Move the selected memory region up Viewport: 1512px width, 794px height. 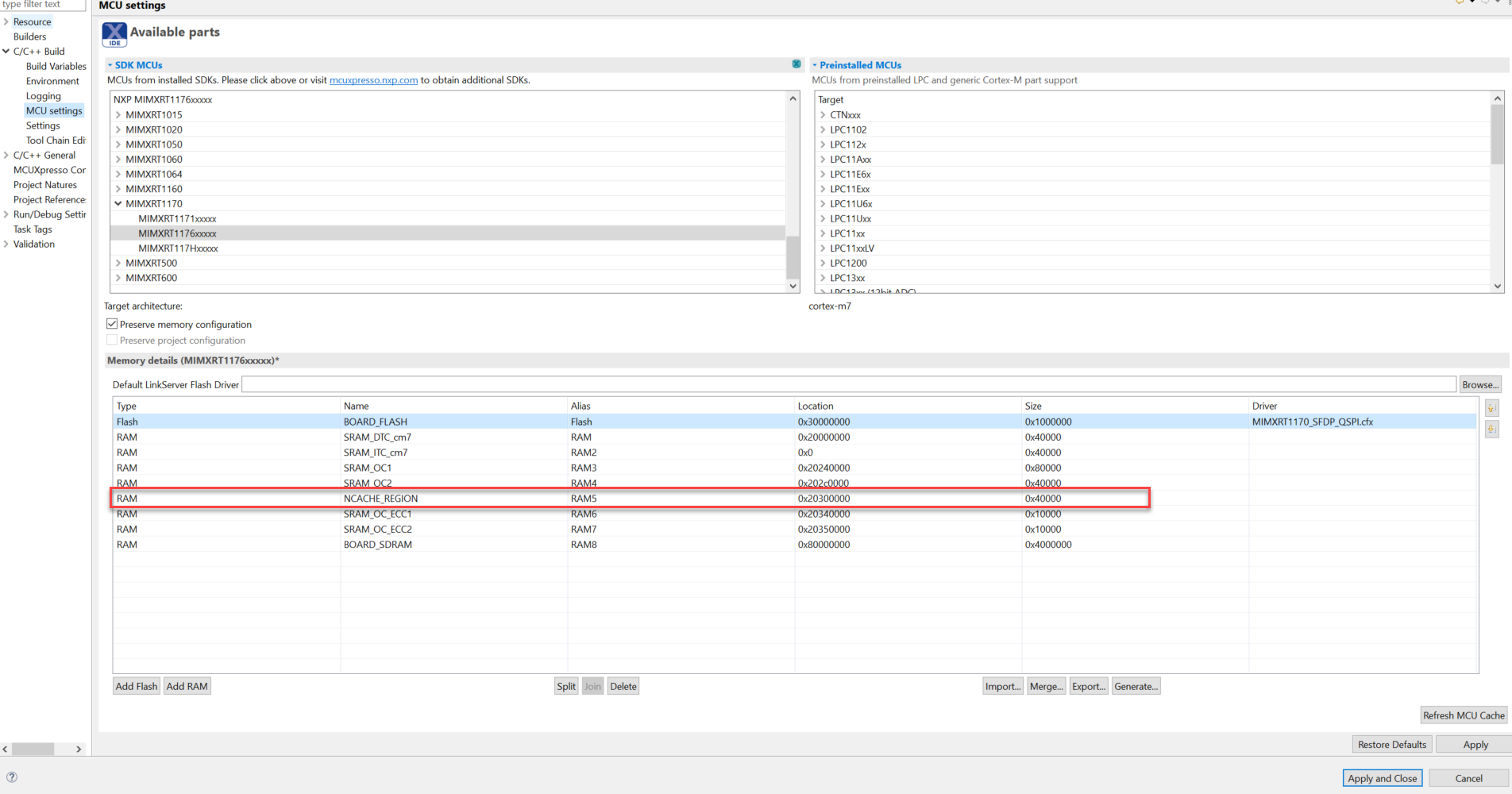coord(1492,407)
